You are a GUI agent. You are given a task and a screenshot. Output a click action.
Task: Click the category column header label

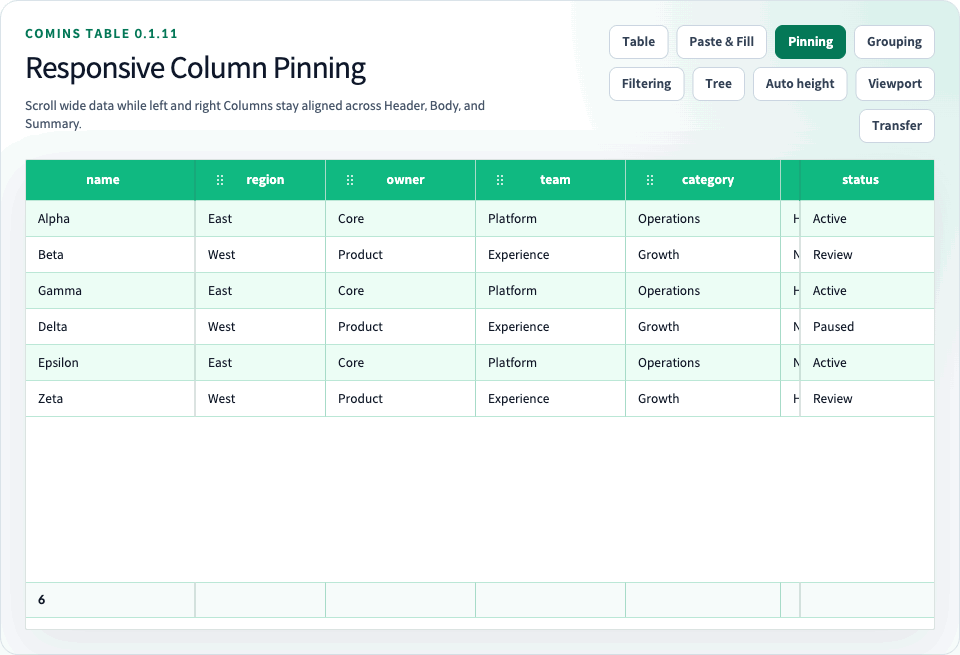coord(708,180)
